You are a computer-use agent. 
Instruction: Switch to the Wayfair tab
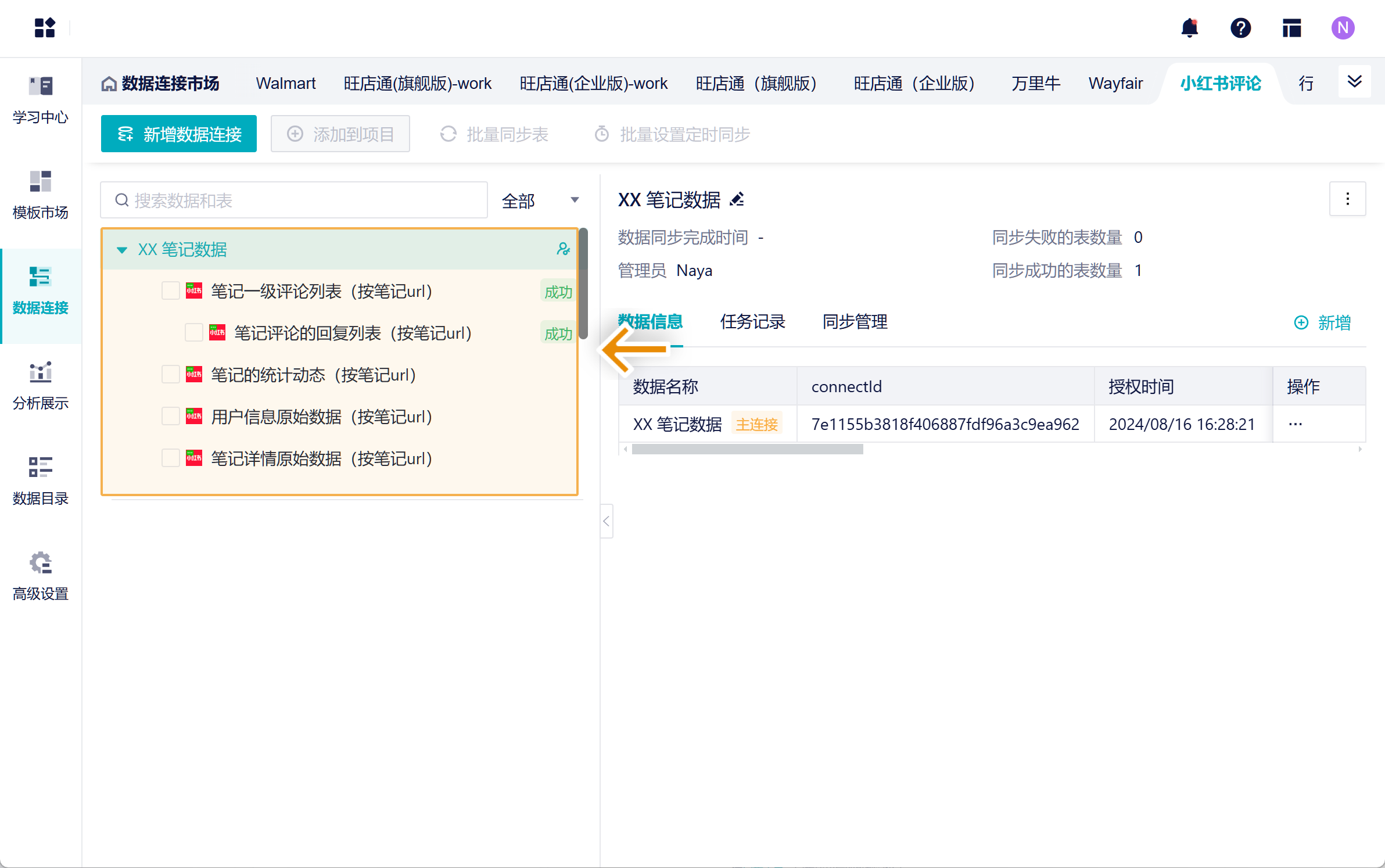point(1115,84)
